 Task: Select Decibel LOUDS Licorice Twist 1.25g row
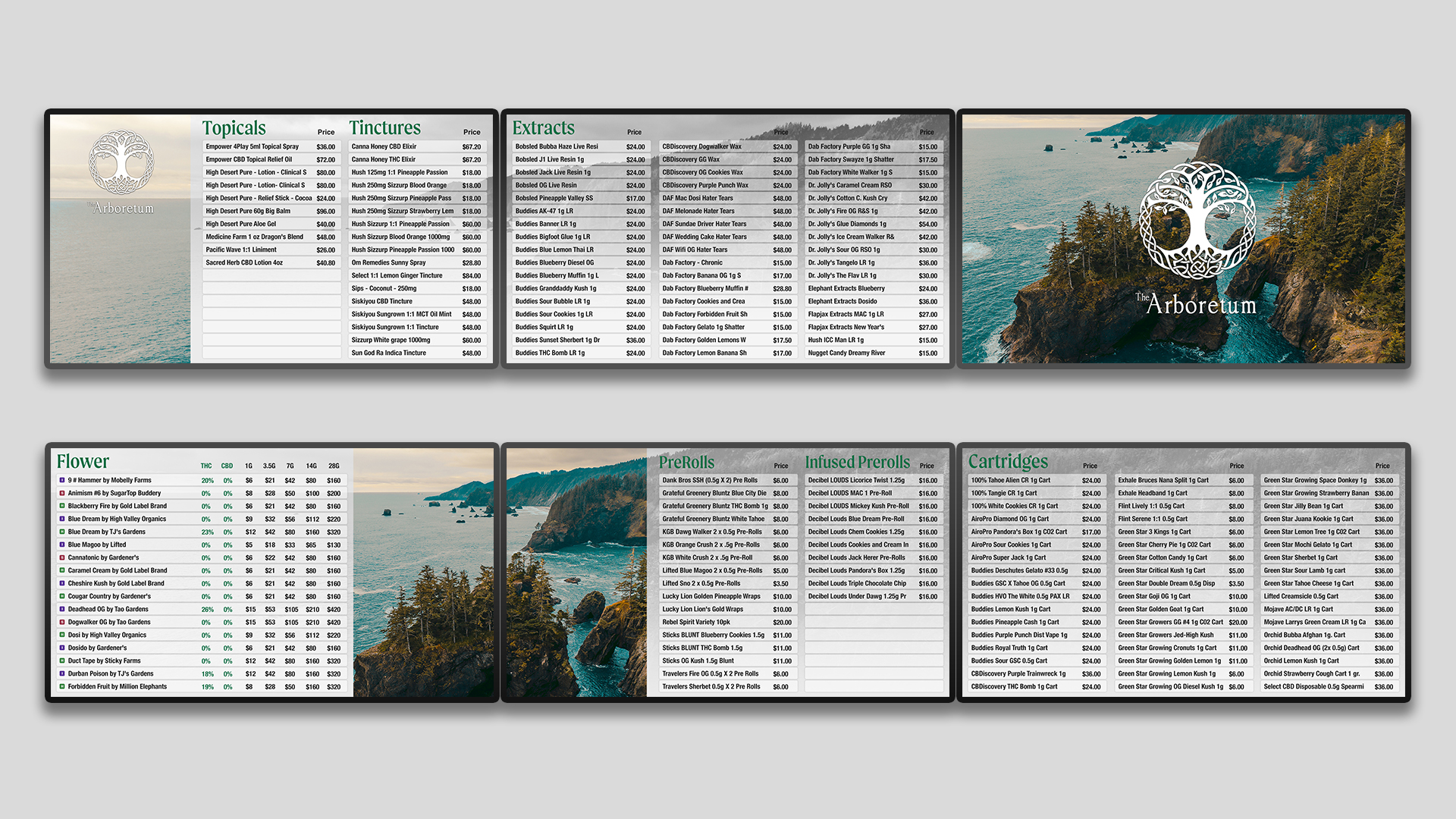874,480
